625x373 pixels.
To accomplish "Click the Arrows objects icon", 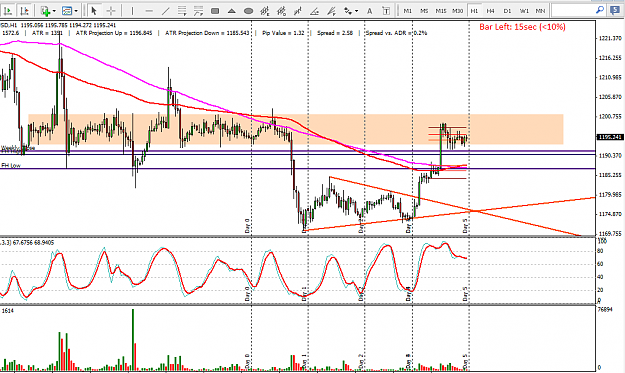I will (348, 11).
